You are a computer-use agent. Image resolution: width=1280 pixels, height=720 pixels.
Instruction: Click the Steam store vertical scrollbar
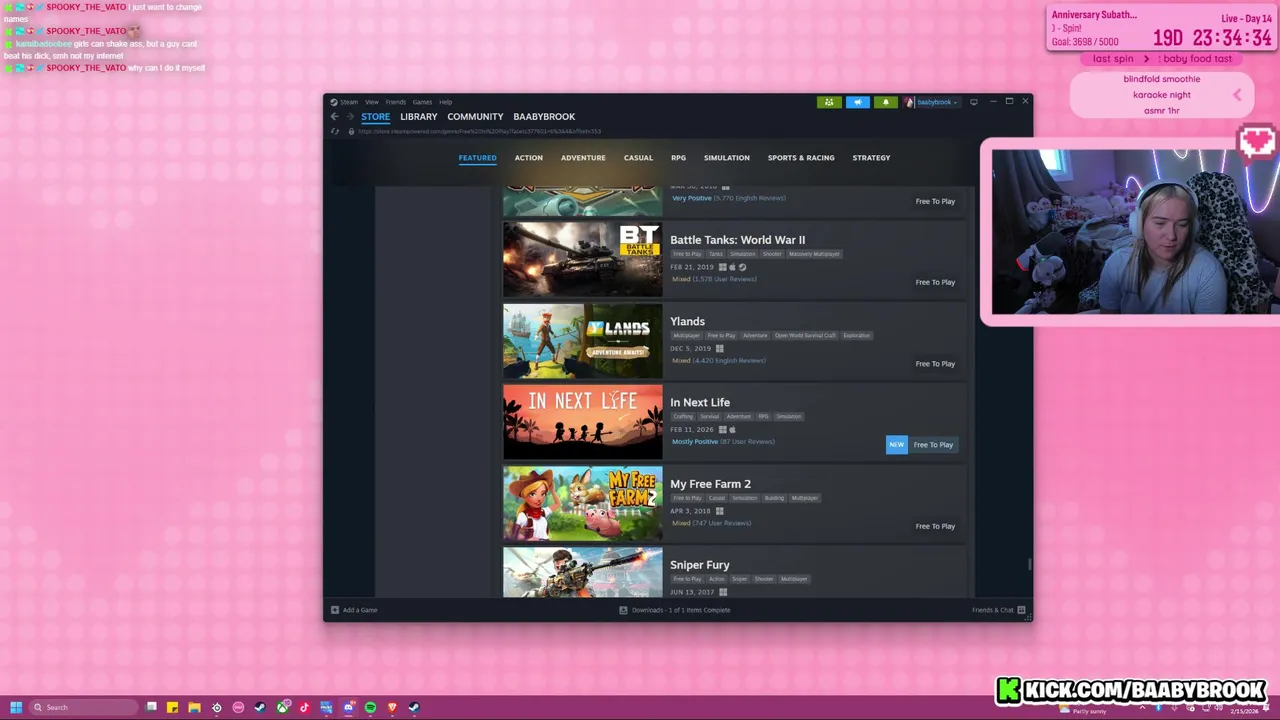click(1029, 564)
